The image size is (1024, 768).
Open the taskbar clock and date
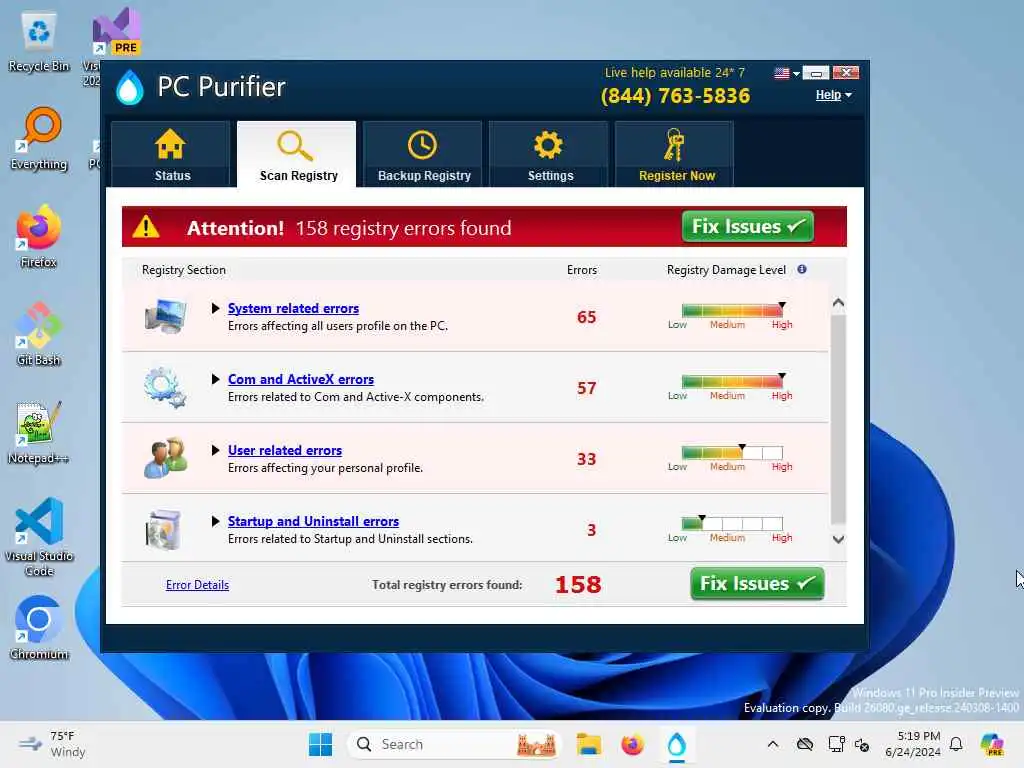tap(912, 744)
